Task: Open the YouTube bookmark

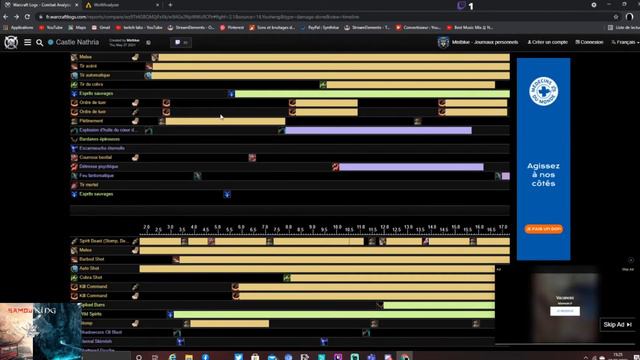Action: click(x=51, y=27)
